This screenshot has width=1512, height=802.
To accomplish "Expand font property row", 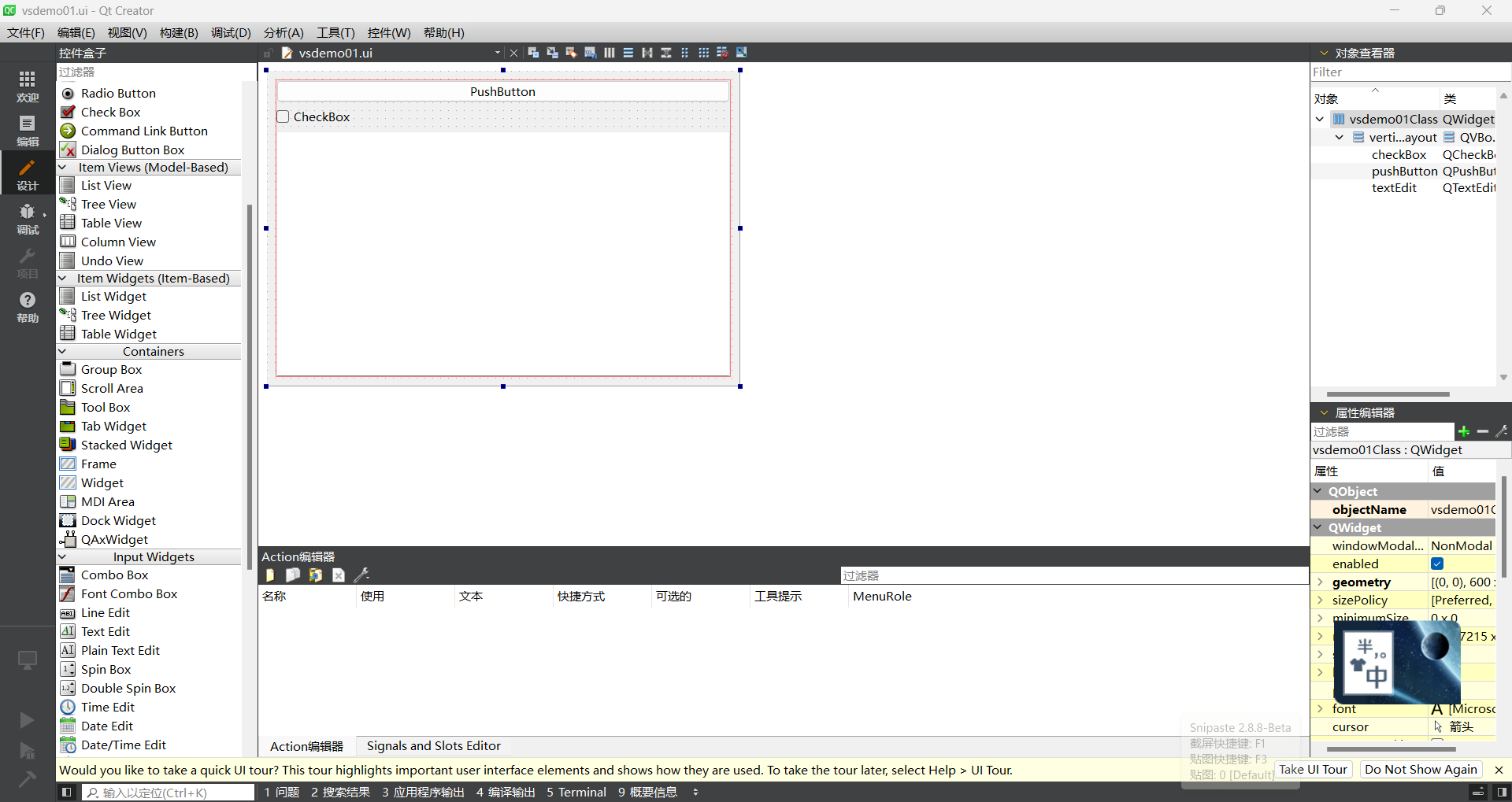I will click(x=1320, y=708).
